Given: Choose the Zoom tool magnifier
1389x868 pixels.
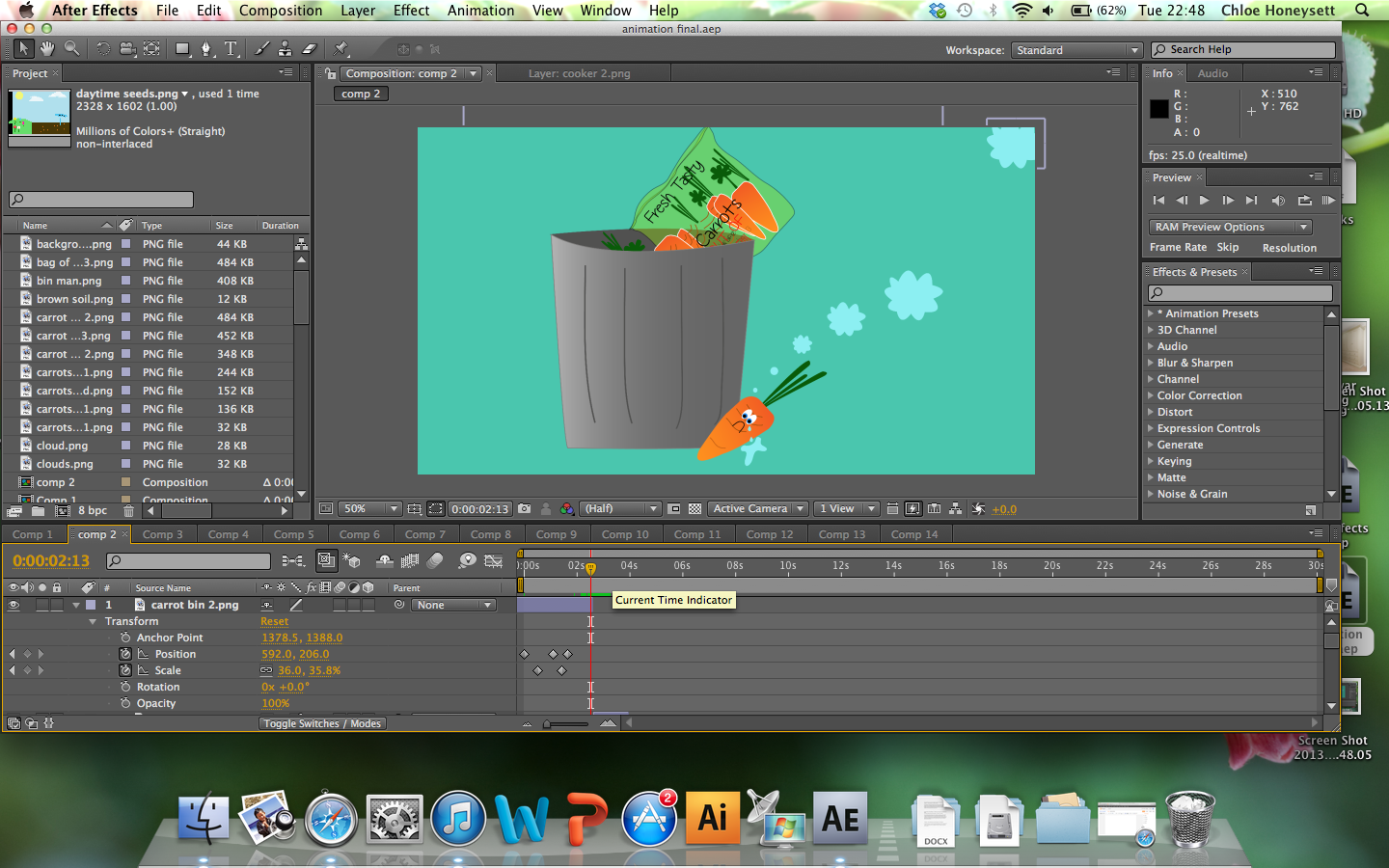Looking at the screenshot, I should tap(72, 49).
